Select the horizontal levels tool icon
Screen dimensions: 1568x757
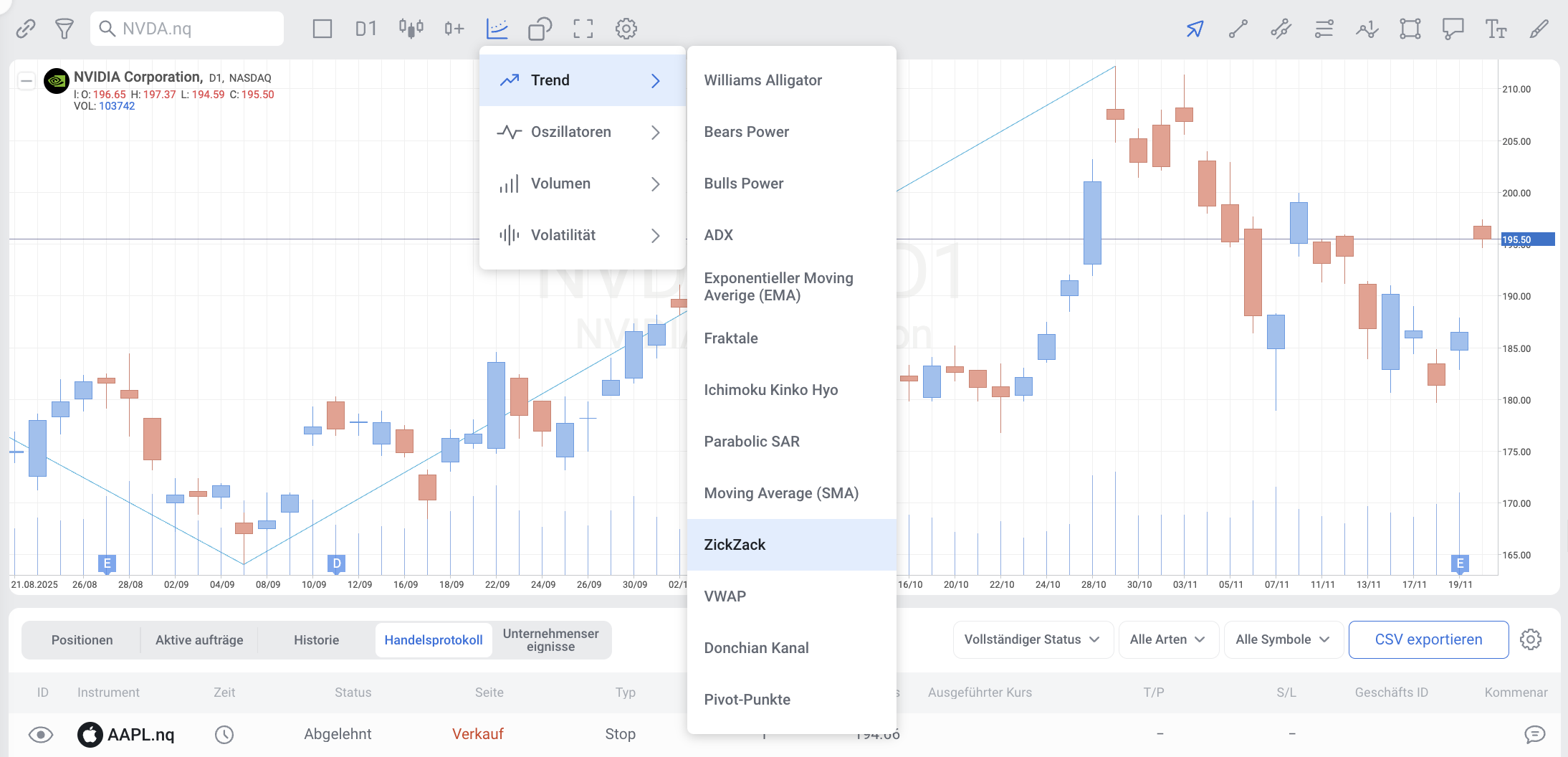1324,29
